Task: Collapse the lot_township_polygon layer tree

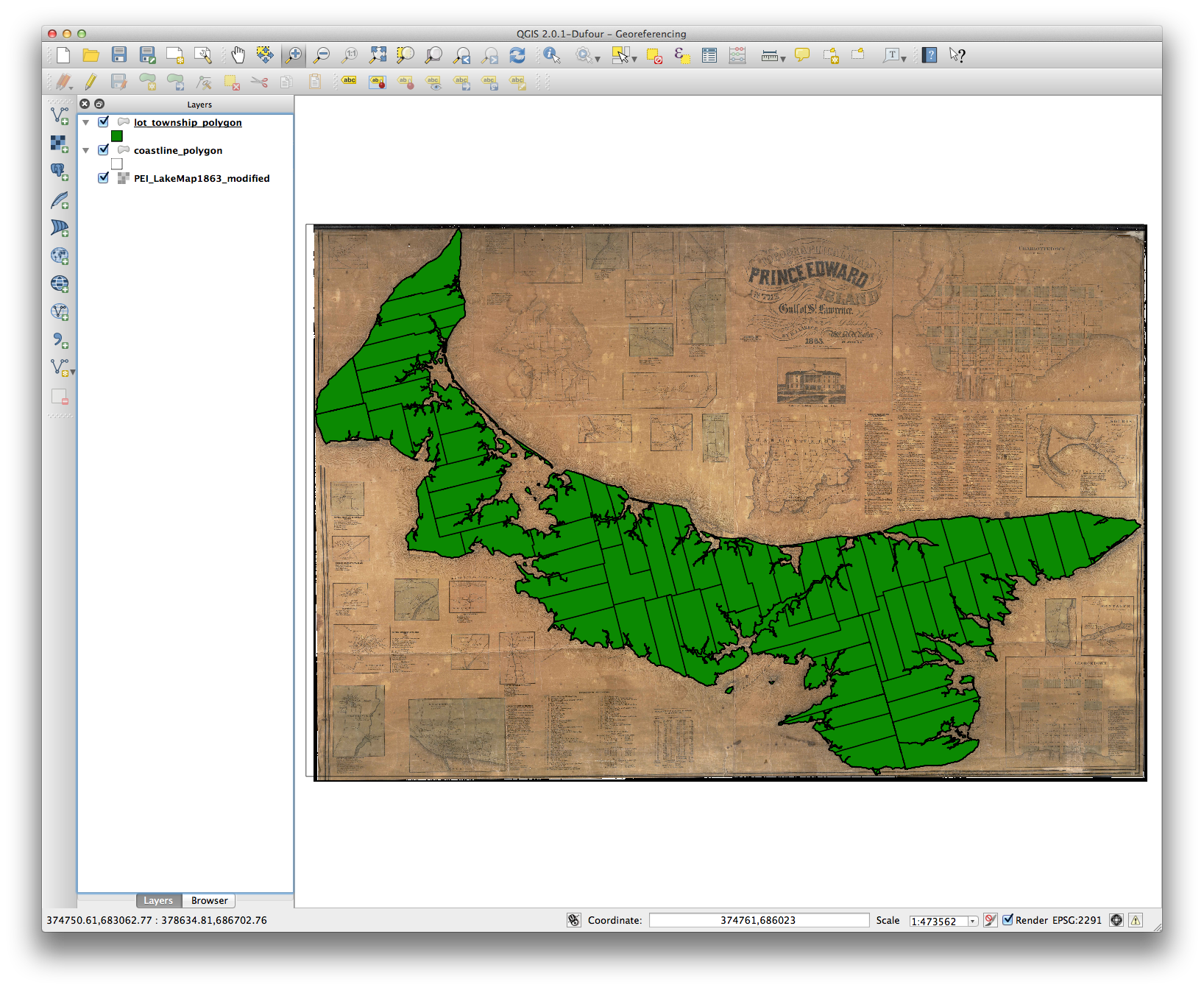Action: [x=86, y=123]
